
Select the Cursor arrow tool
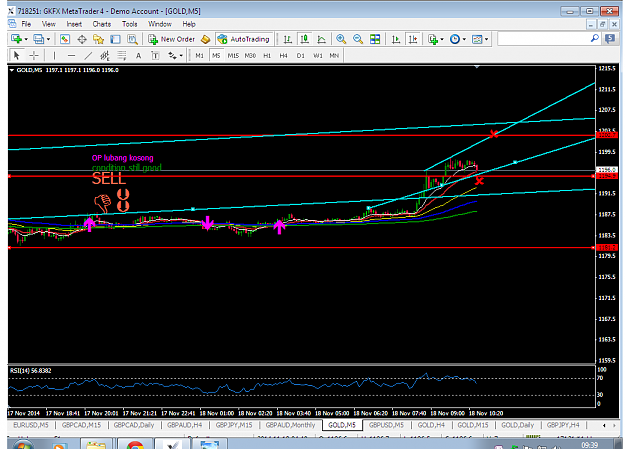(16, 56)
